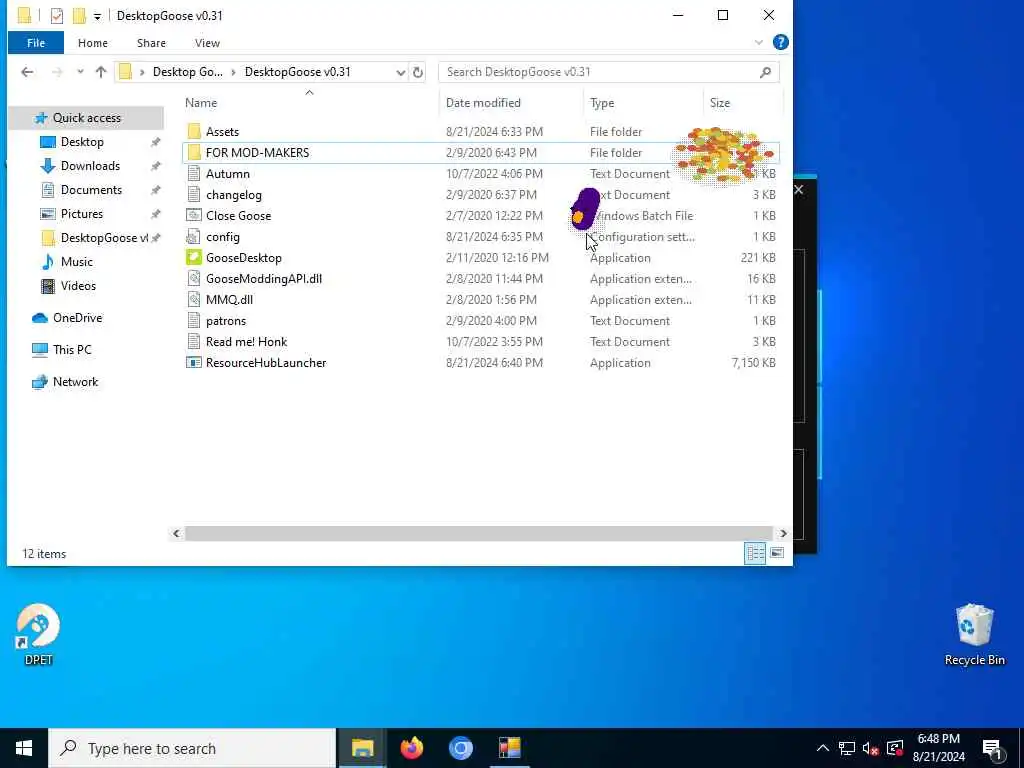Viewport: 1024px width, 768px height.
Task: Open the Share ribbon tab
Action: point(151,43)
